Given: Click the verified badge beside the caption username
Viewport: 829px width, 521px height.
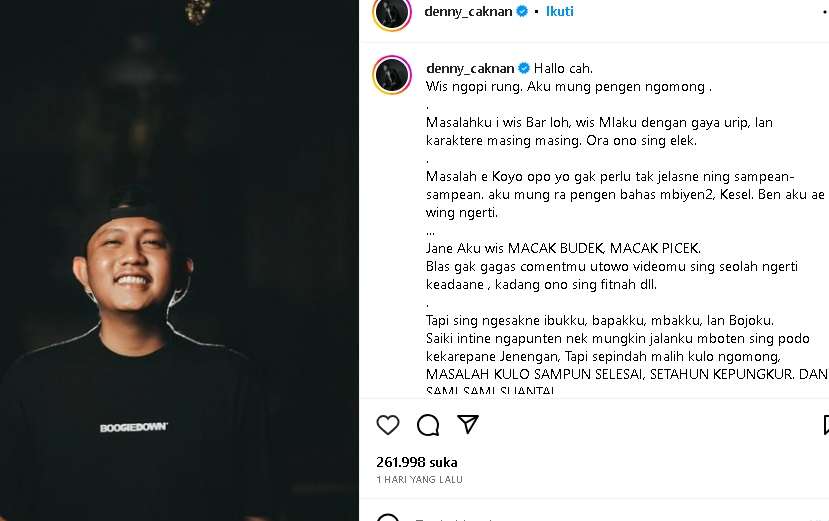Looking at the screenshot, I should (524, 68).
